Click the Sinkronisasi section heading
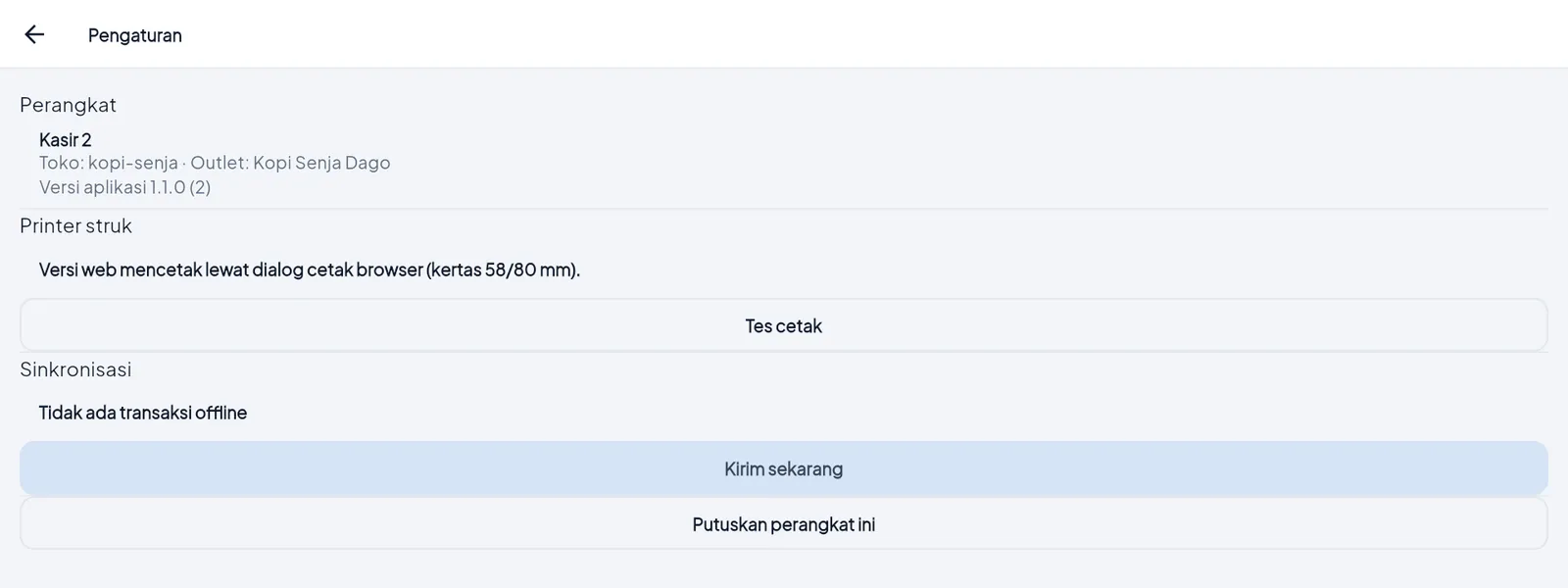Image resolution: width=1568 pixels, height=588 pixels. 75,369
